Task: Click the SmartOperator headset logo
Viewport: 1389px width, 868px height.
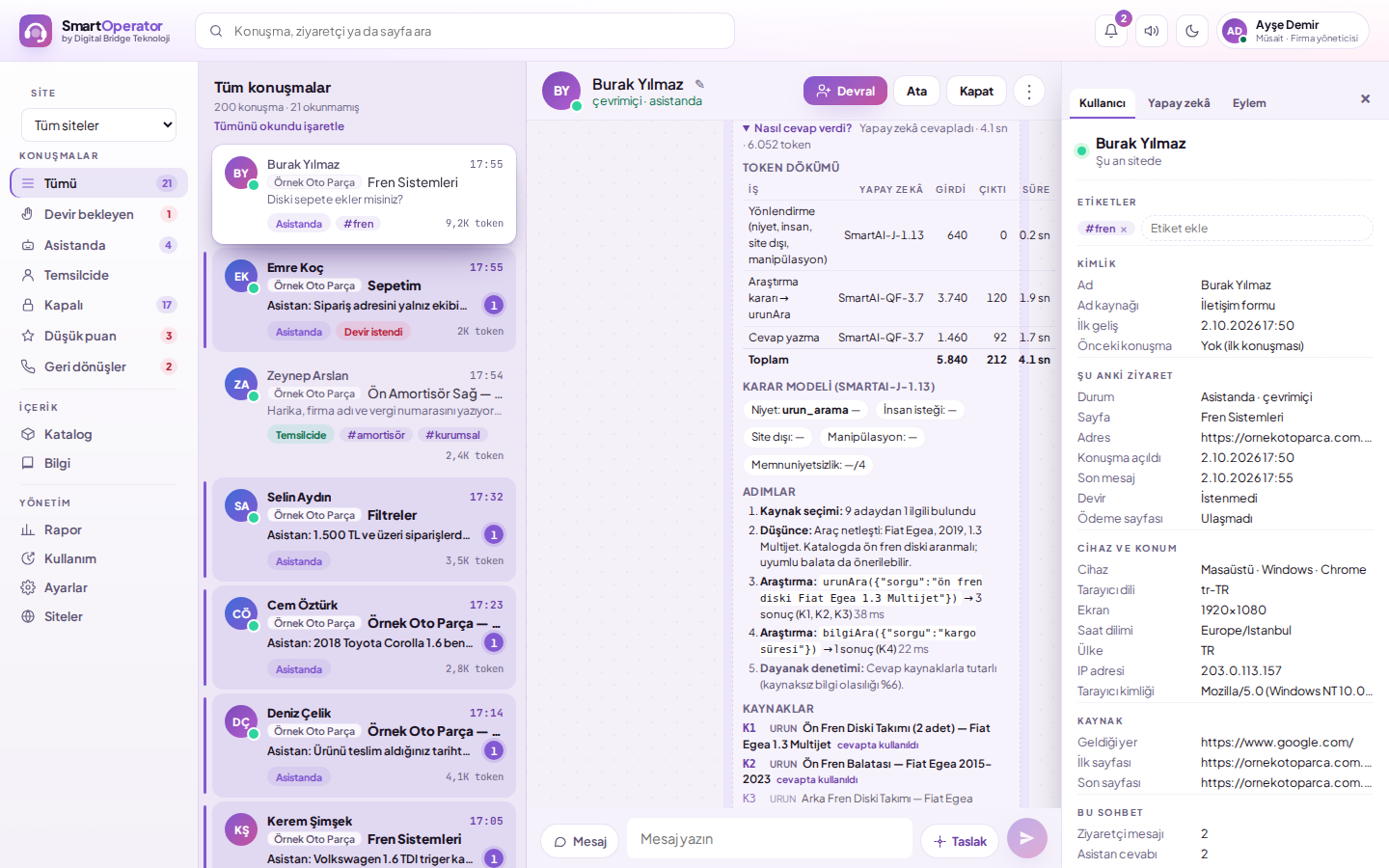Action: pyautogui.click(x=36, y=31)
